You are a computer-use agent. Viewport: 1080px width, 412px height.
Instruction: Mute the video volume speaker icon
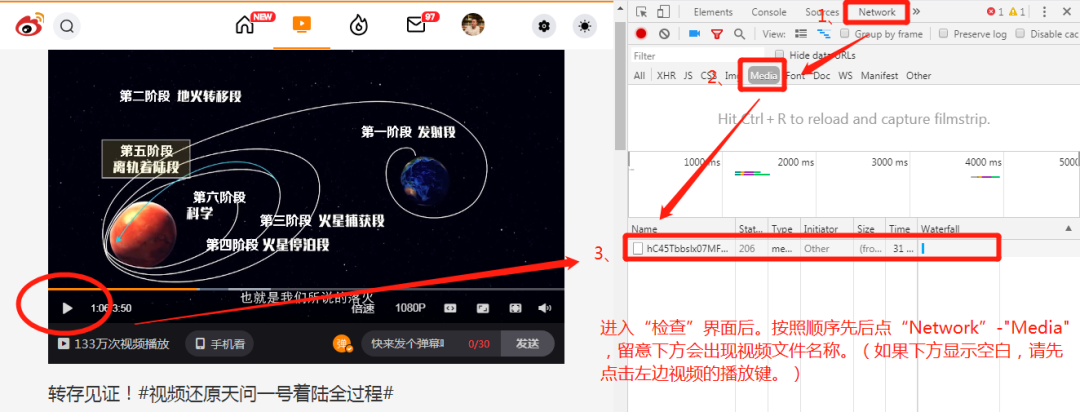click(545, 308)
